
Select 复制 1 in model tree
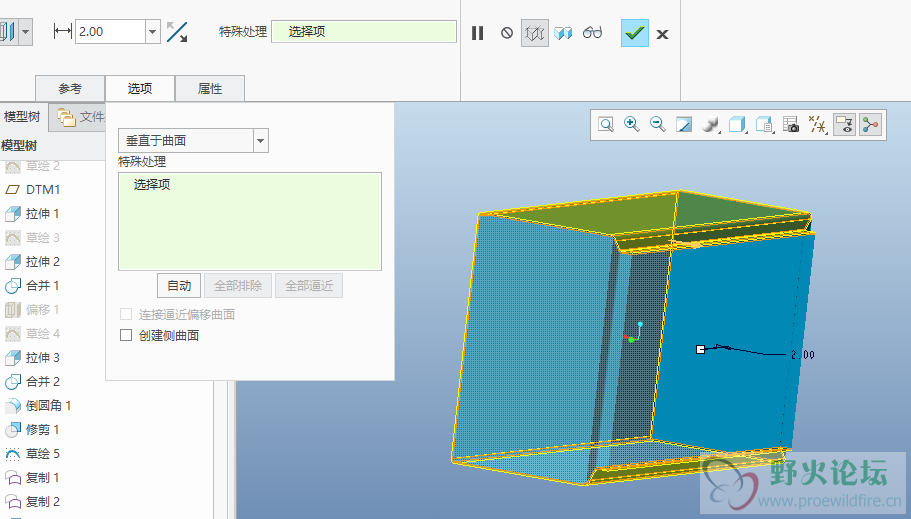click(33, 478)
